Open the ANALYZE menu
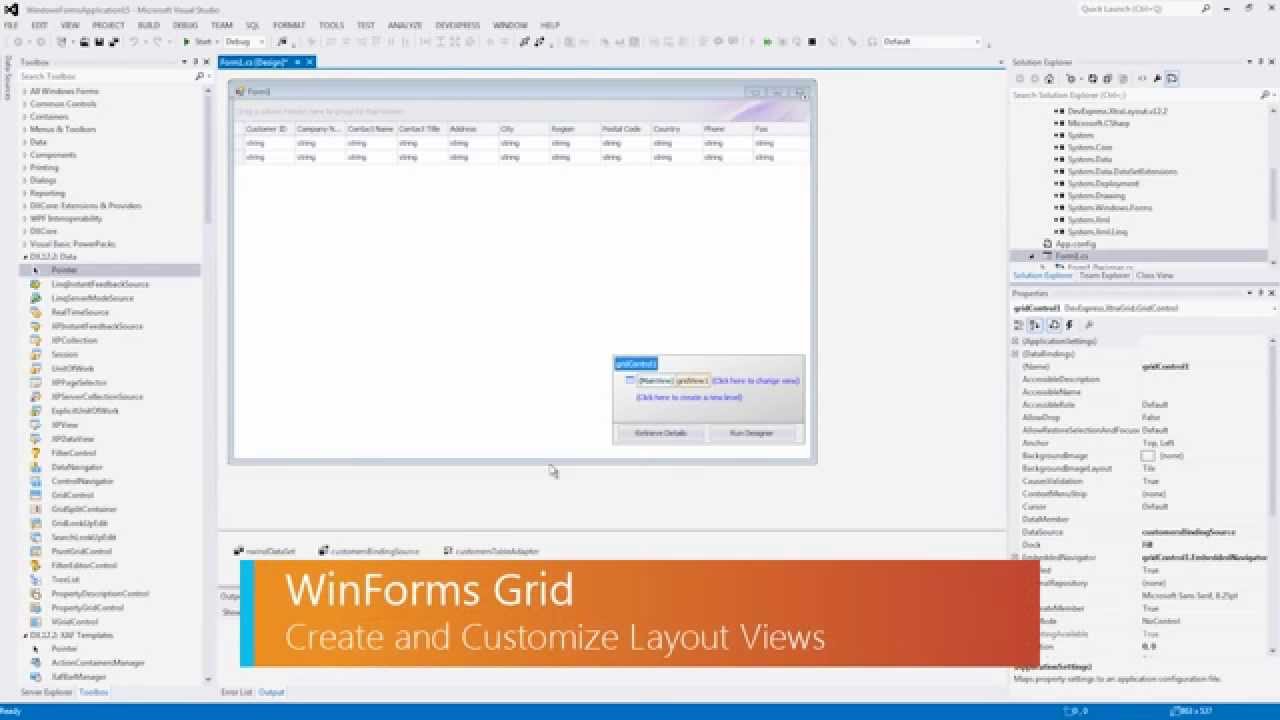1280x720 pixels. click(x=405, y=25)
